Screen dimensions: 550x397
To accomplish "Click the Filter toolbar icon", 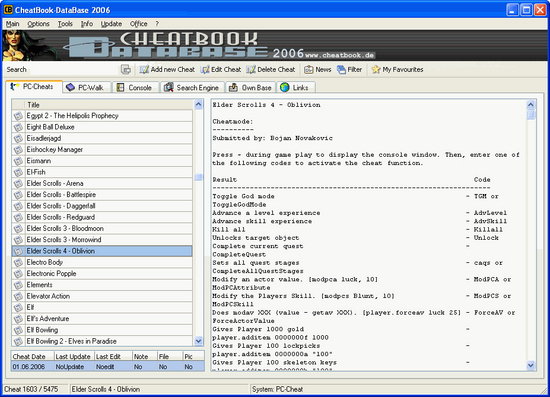I will point(341,69).
